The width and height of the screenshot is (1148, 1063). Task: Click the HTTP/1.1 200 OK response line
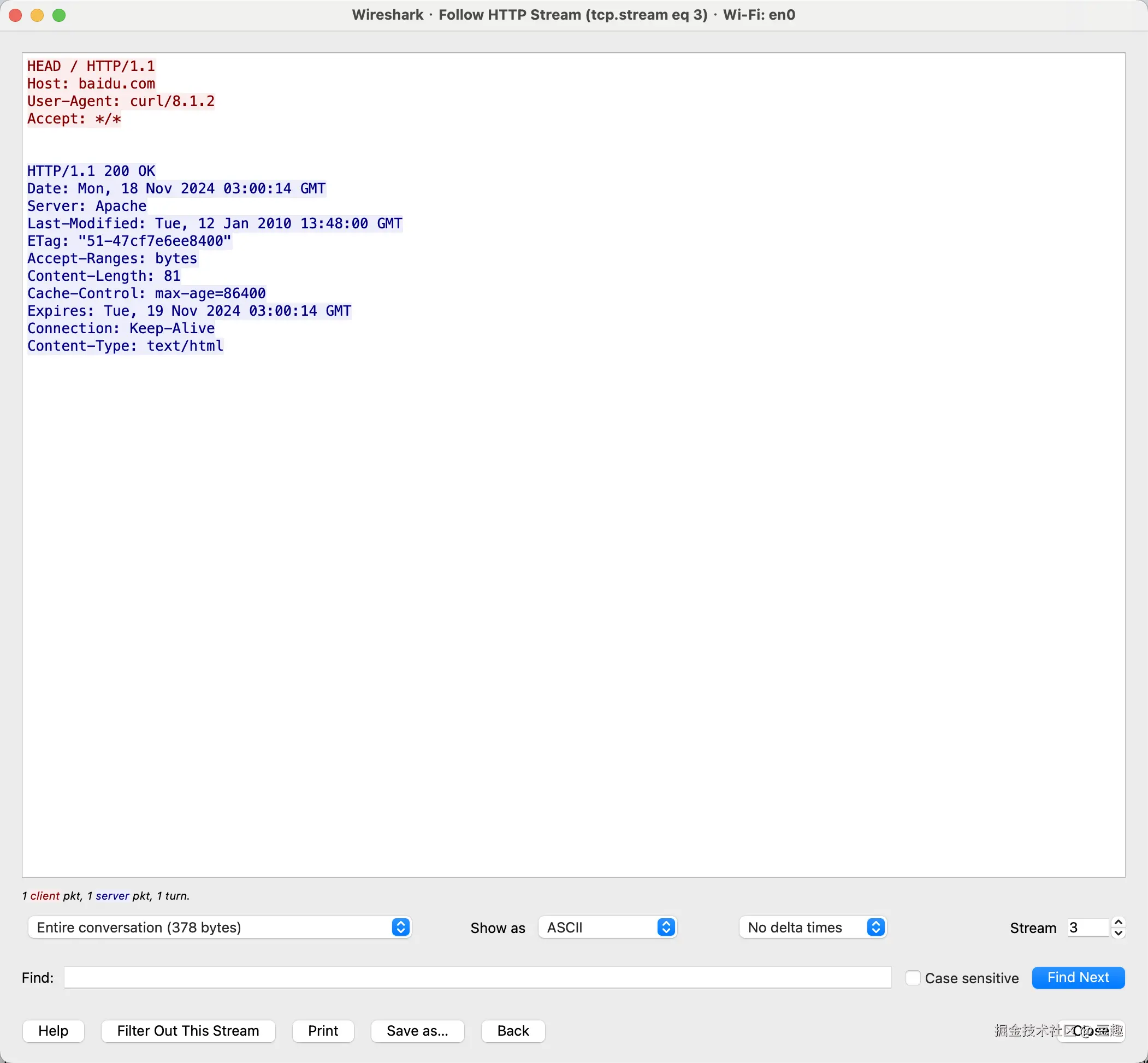(91, 171)
